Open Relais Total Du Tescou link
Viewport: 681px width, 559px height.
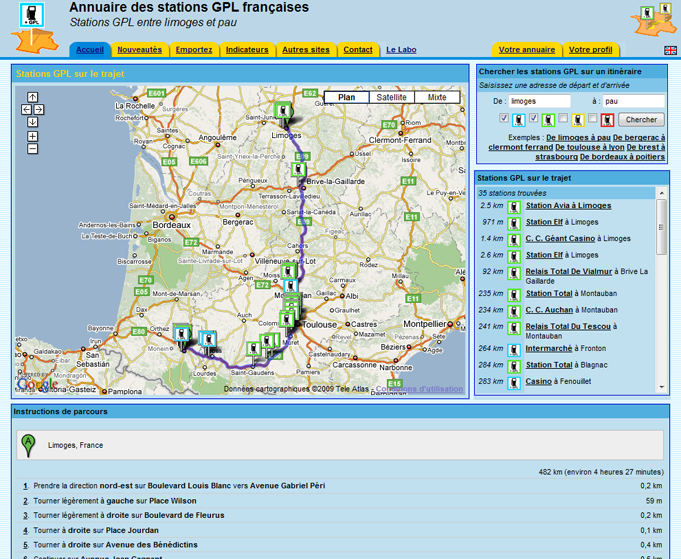point(568,326)
